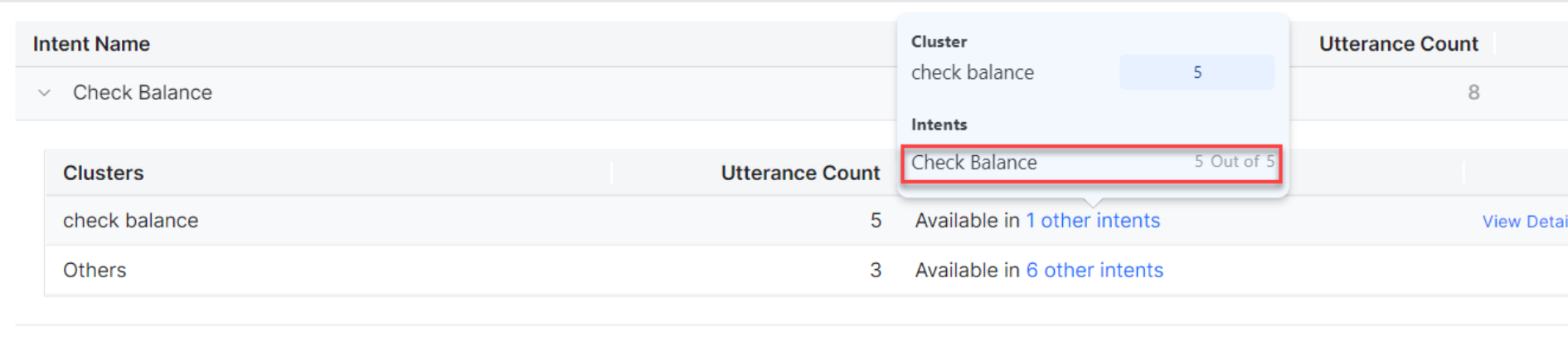Click View Details for check balance cluster
1568x342 pixels.
(x=1523, y=222)
